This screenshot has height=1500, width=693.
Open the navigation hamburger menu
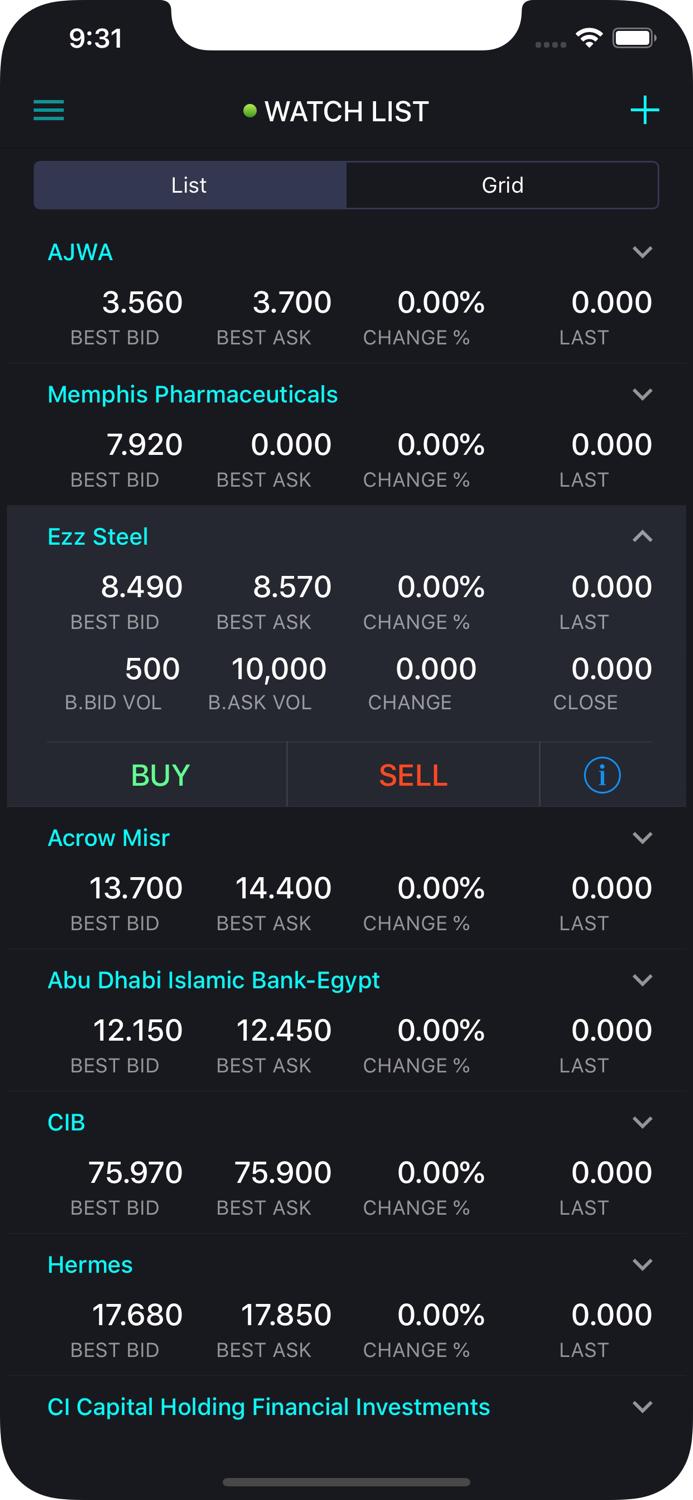[x=48, y=110]
